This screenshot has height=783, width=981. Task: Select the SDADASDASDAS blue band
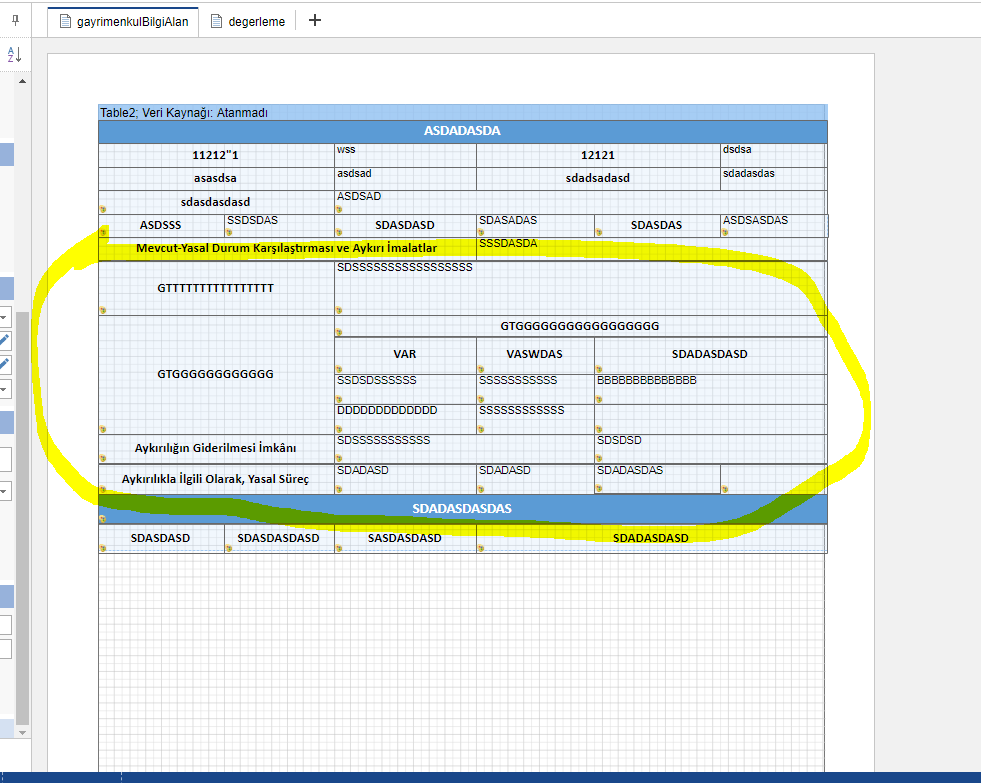tap(462, 508)
